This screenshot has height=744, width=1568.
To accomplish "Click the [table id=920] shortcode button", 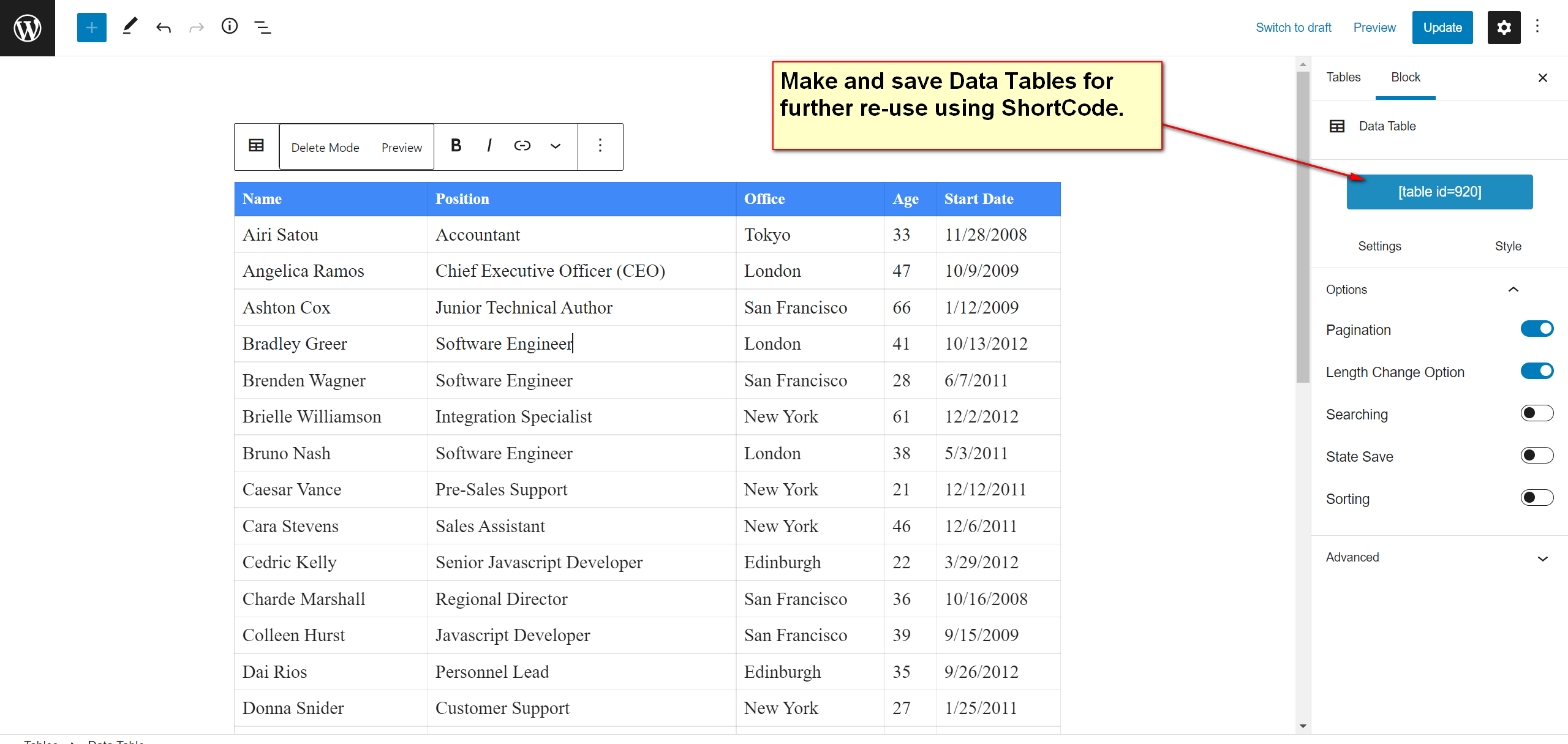I will (1439, 192).
